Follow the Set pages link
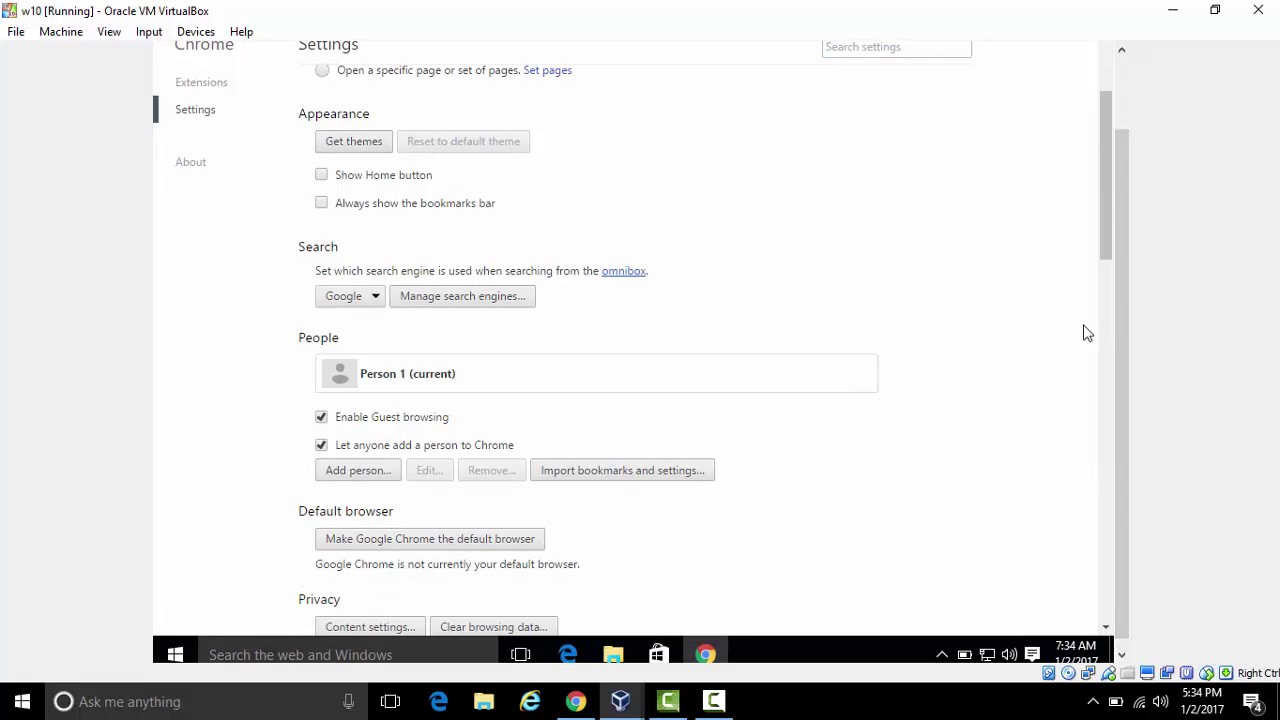This screenshot has width=1280, height=720. pos(547,70)
